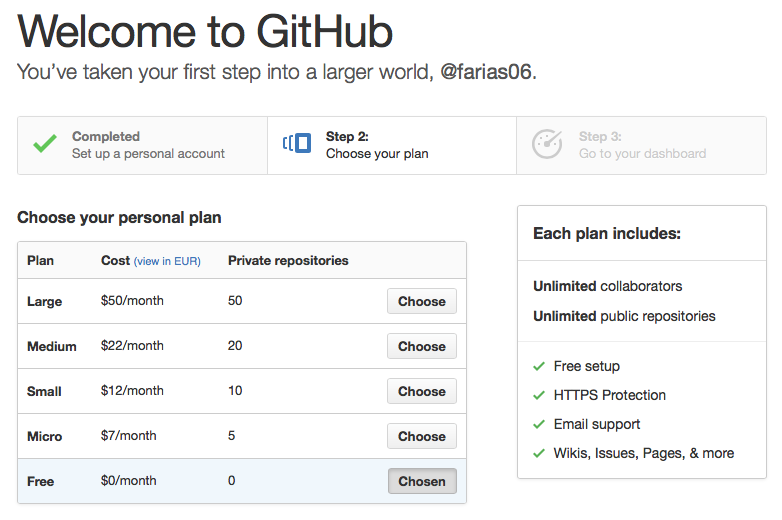Click the Chosen button for Free plan

(x=421, y=481)
